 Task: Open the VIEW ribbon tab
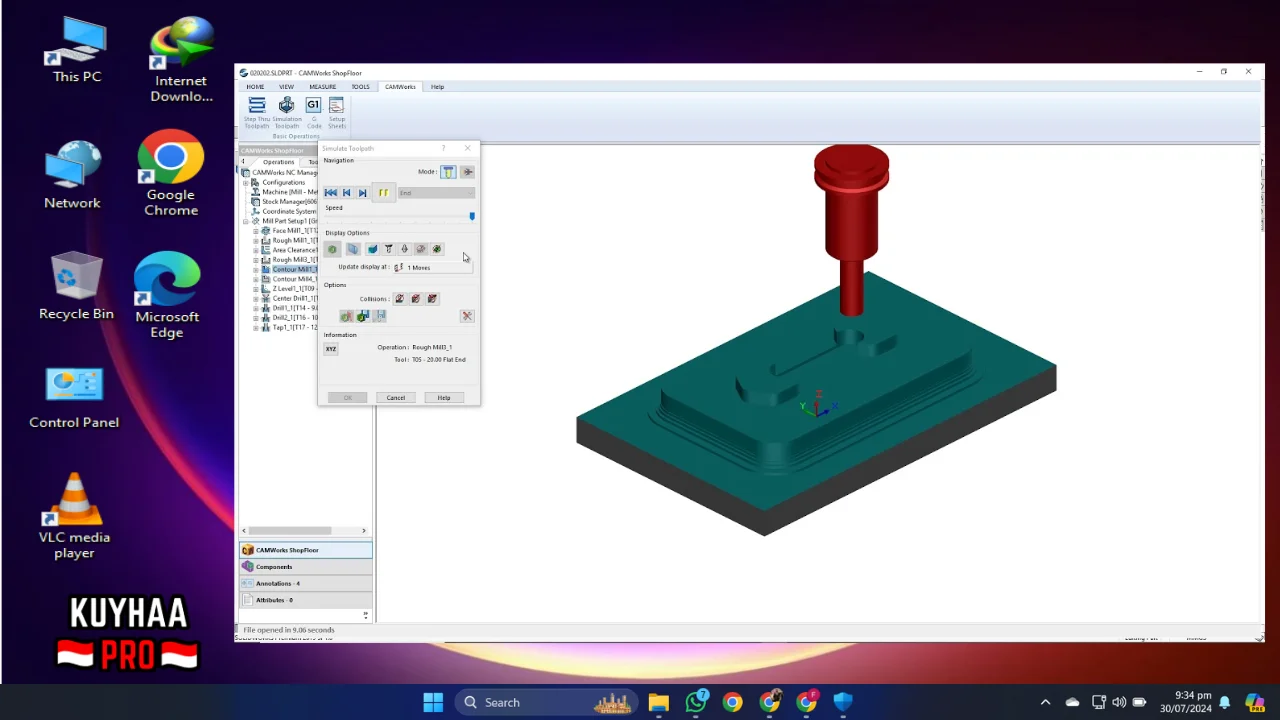(x=286, y=87)
